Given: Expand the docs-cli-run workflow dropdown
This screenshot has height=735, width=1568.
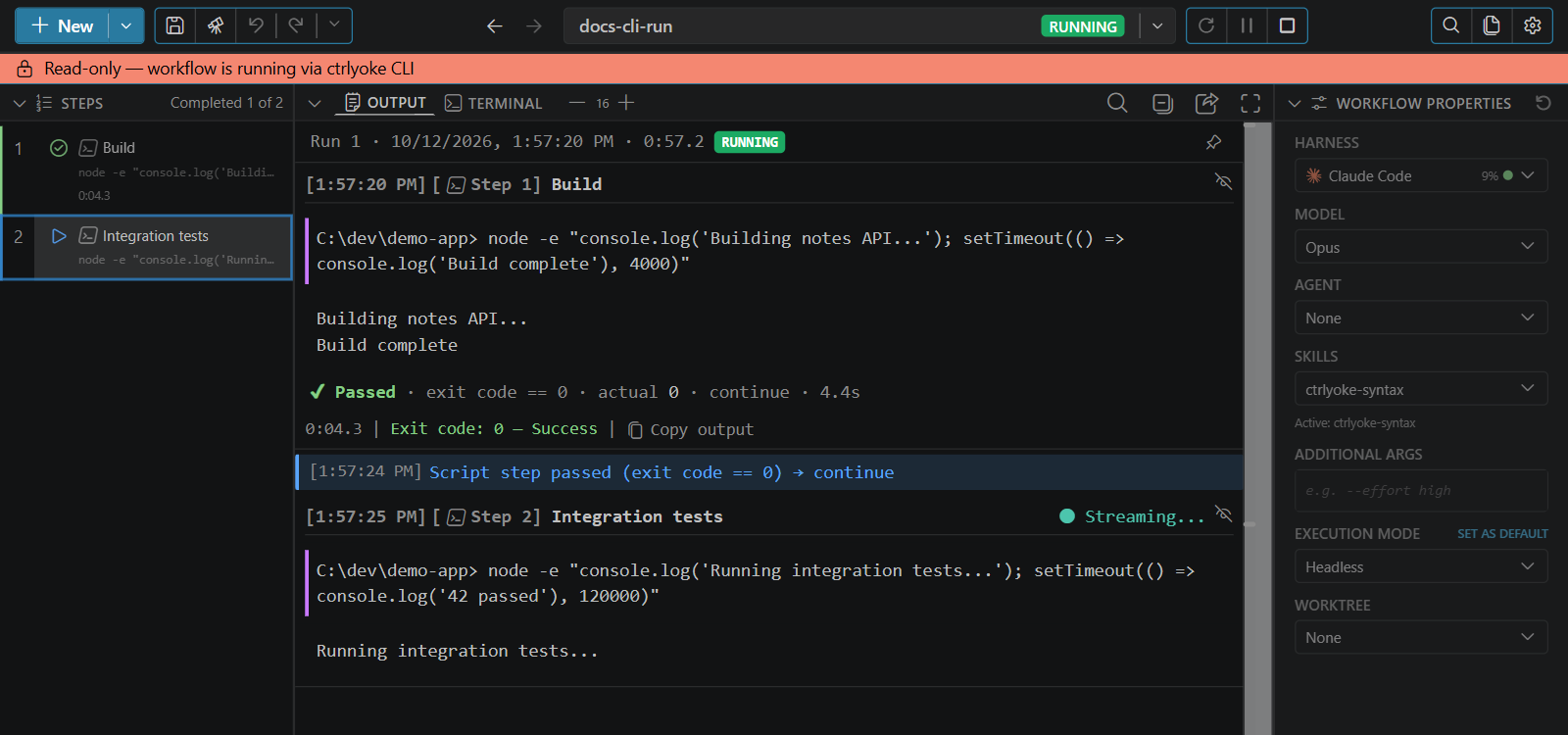Looking at the screenshot, I should tap(1157, 26).
